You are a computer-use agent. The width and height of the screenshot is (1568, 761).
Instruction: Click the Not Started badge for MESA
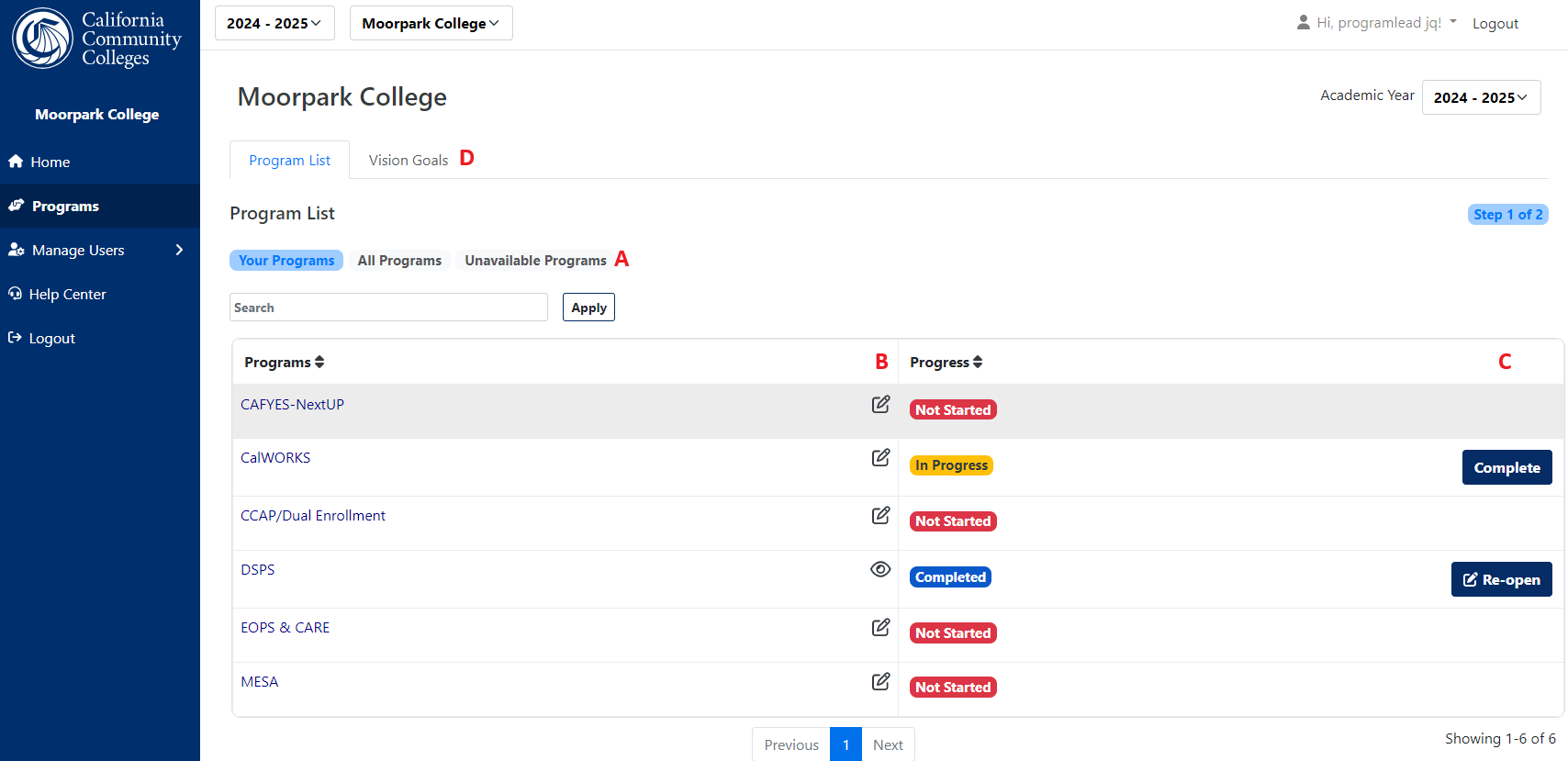click(x=953, y=687)
